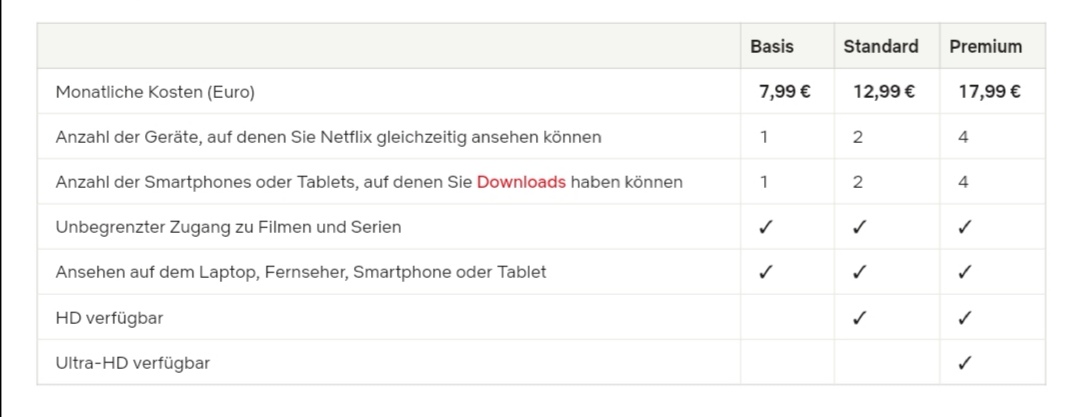Select the Standard column header
The height and width of the screenshot is (417, 1080).
(881, 46)
